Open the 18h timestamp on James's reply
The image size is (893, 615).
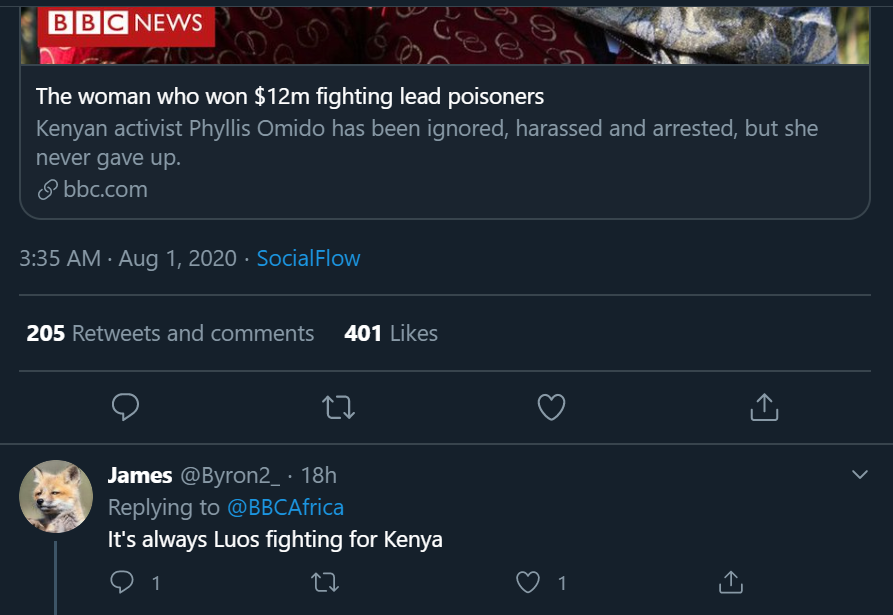319,475
